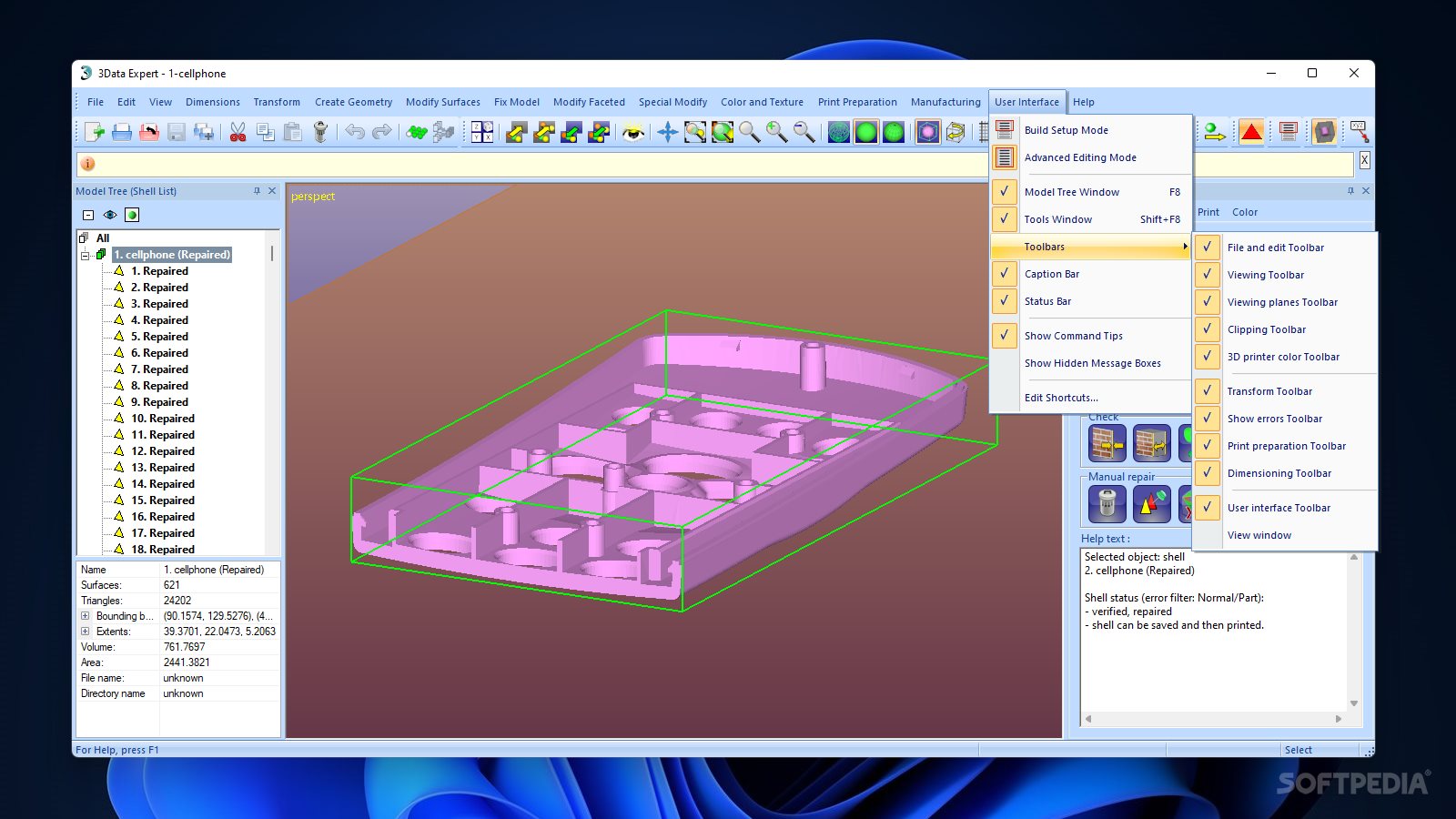Expand the Extents property row
1456x819 pixels.
(86, 632)
